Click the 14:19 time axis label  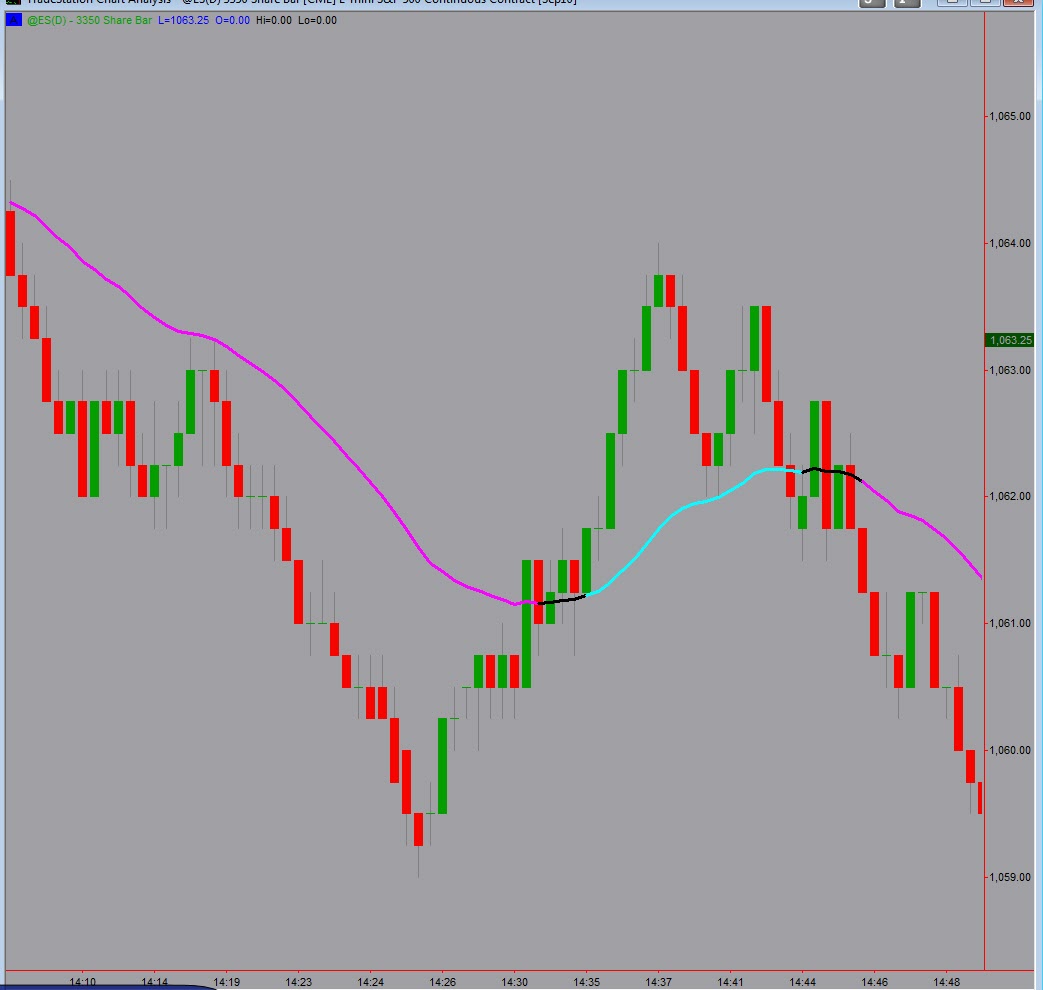click(x=226, y=982)
